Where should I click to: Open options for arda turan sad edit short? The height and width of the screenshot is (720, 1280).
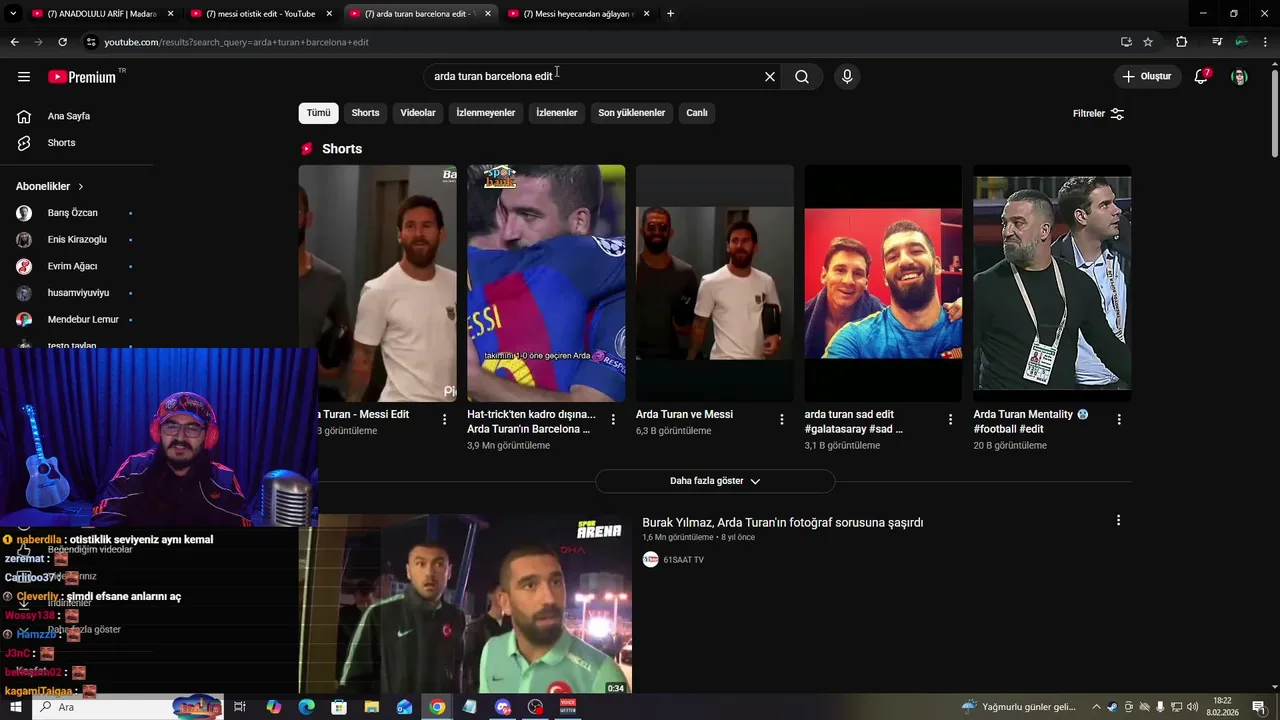[951, 420]
